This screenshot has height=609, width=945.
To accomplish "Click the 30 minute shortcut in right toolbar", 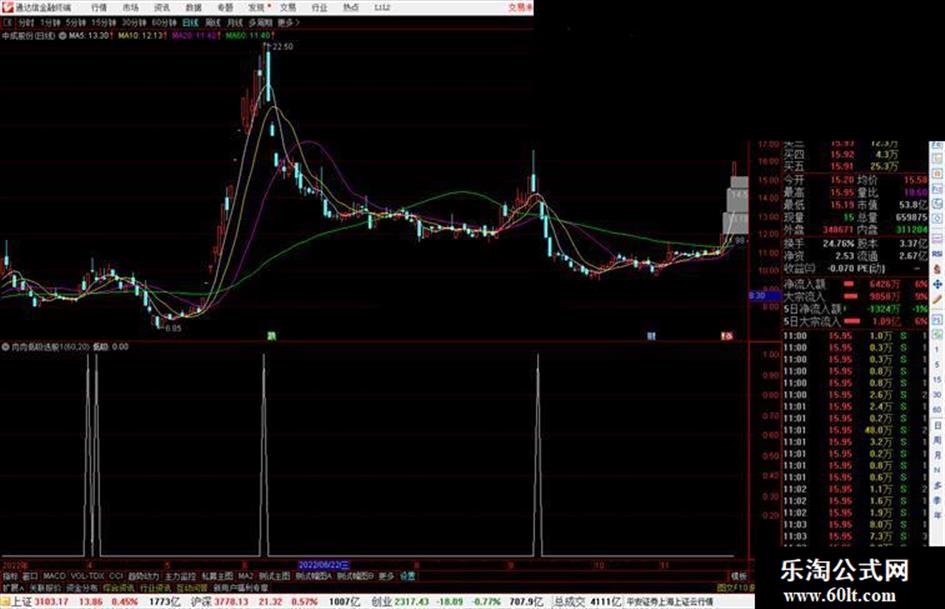I will tap(937, 395).
